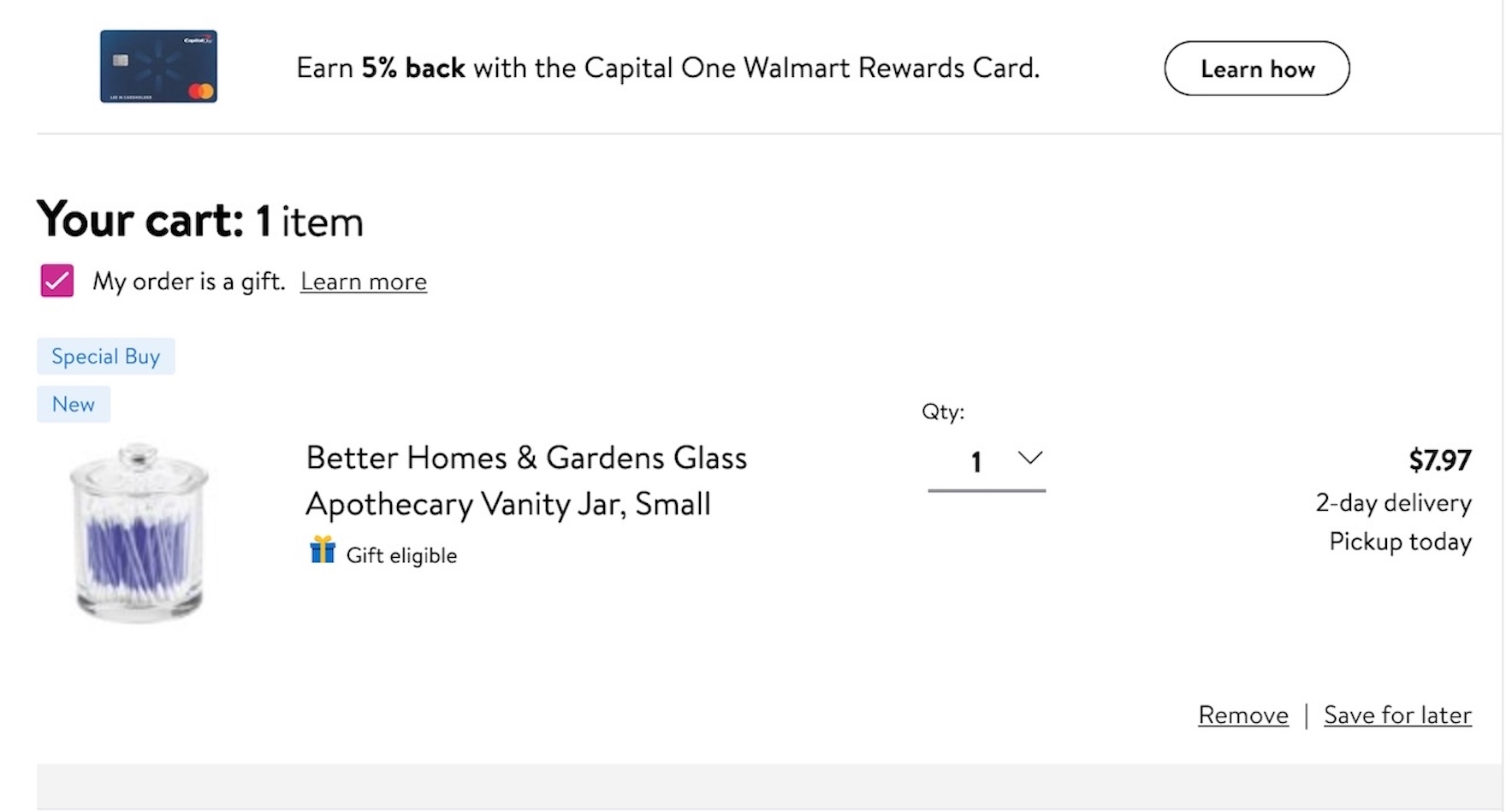Click the Your cart heading
This screenshot has height=812, width=1506.
click(199, 221)
